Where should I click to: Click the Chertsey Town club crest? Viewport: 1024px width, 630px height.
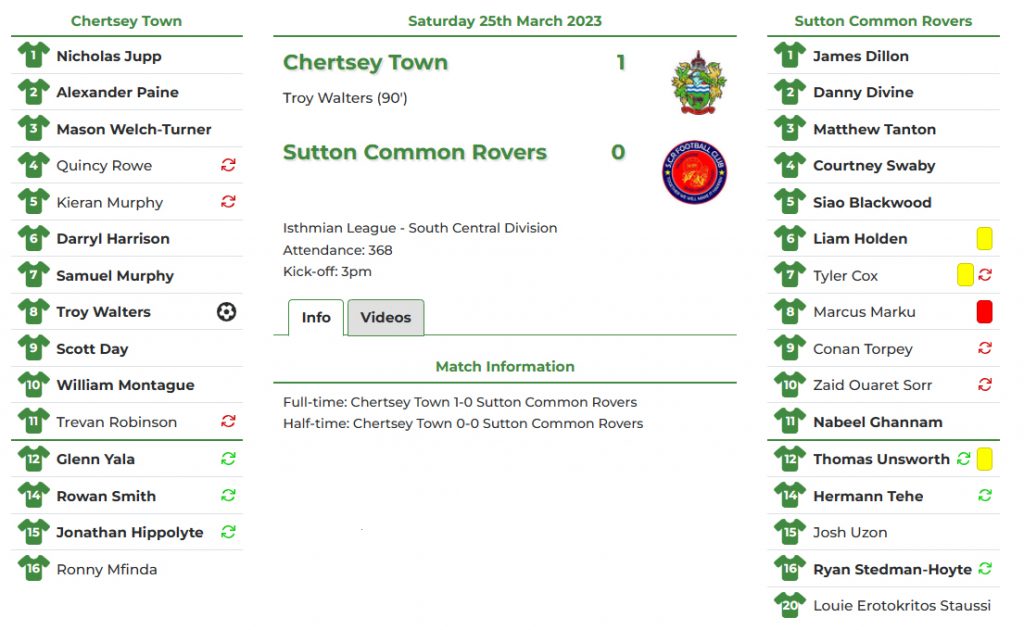point(699,83)
